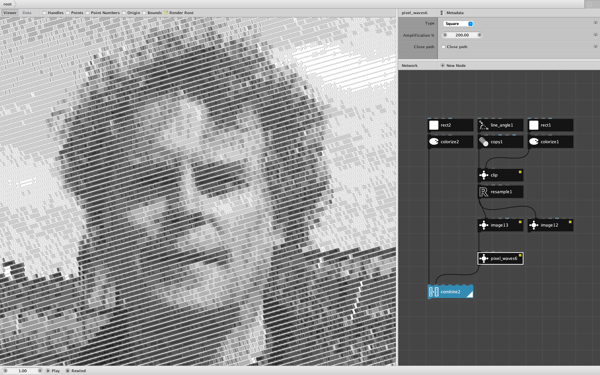This screenshot has width=600, height=375.
Task: Select the rect1 node icon
Action: [x=534, y=125]
